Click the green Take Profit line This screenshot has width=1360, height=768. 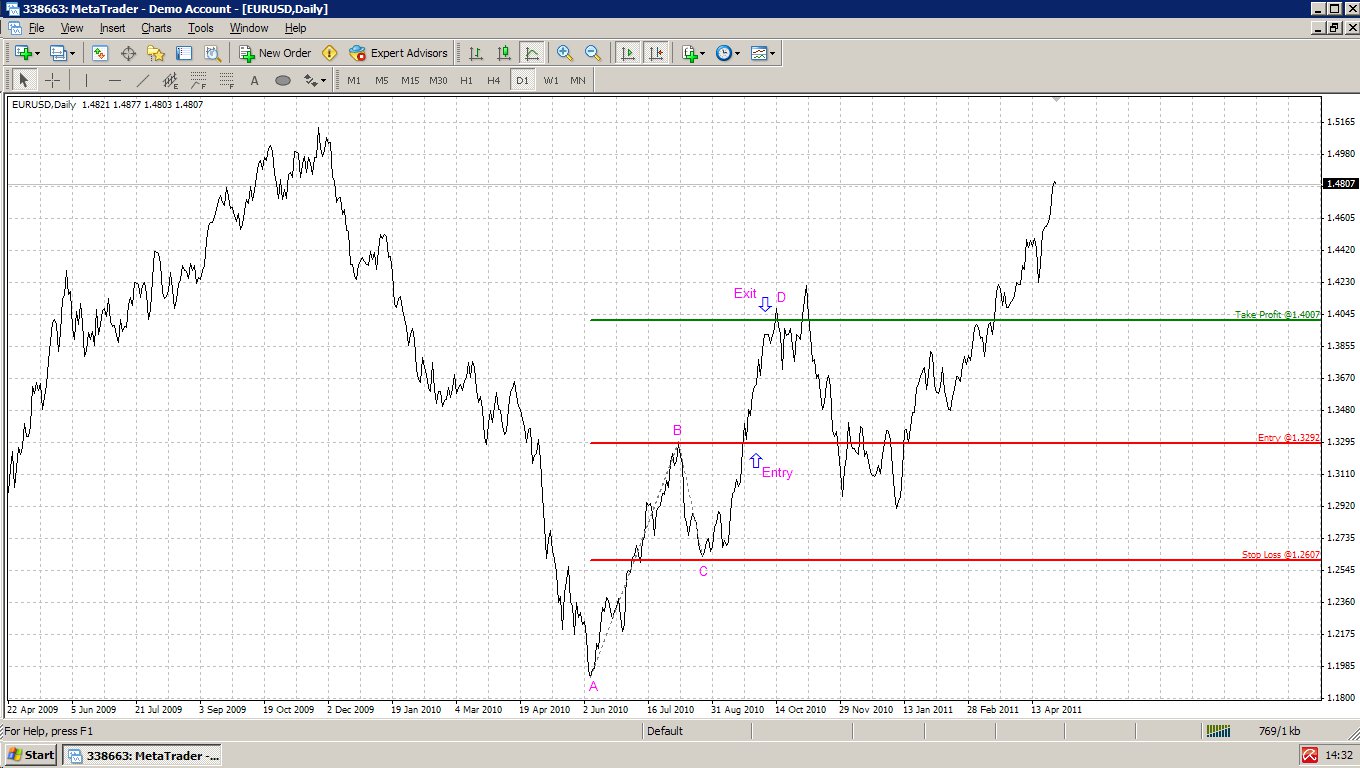[x=900, y=320]
